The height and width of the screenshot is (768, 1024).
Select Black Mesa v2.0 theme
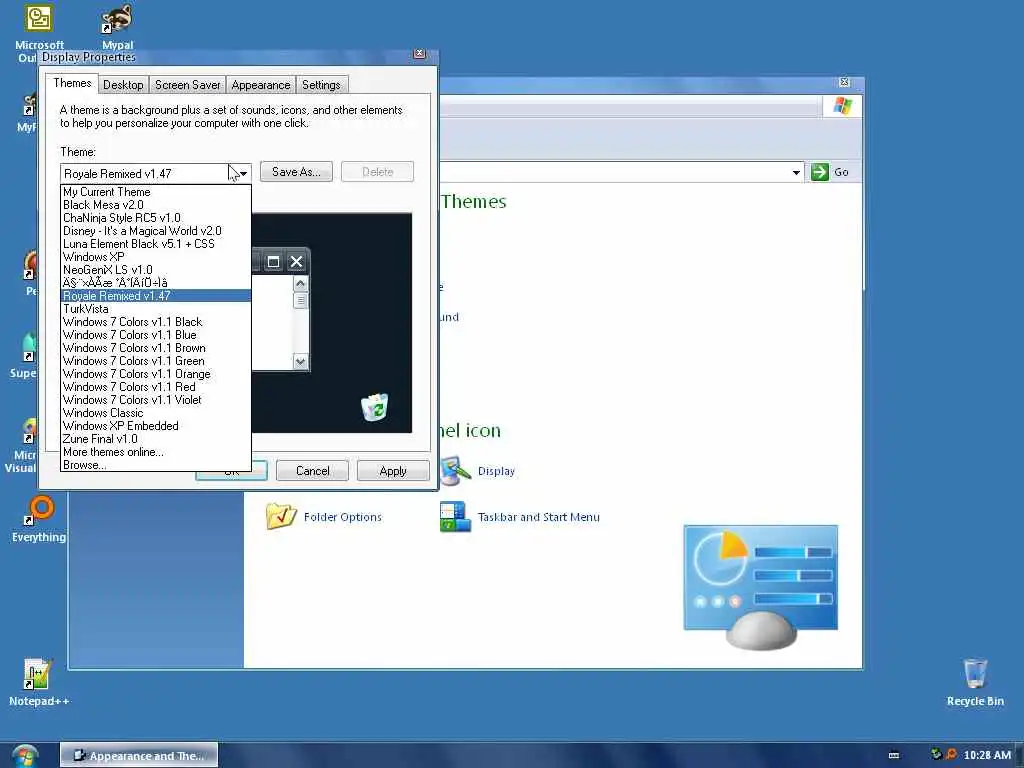(155, 205)
